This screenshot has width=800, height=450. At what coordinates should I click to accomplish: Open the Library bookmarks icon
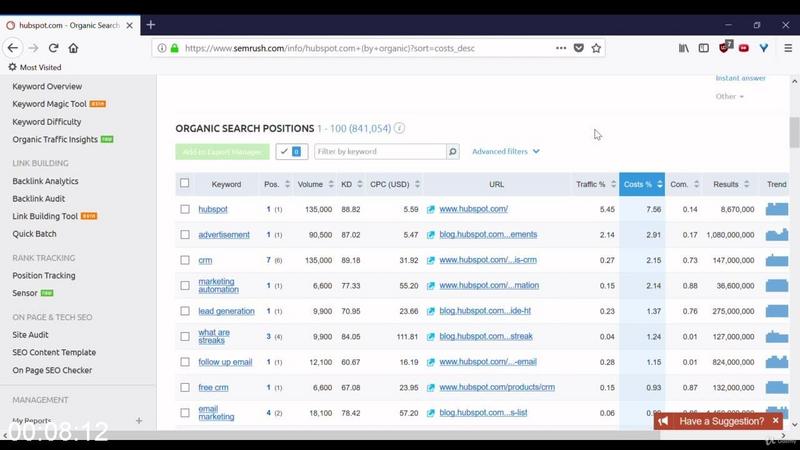(684, 48)
